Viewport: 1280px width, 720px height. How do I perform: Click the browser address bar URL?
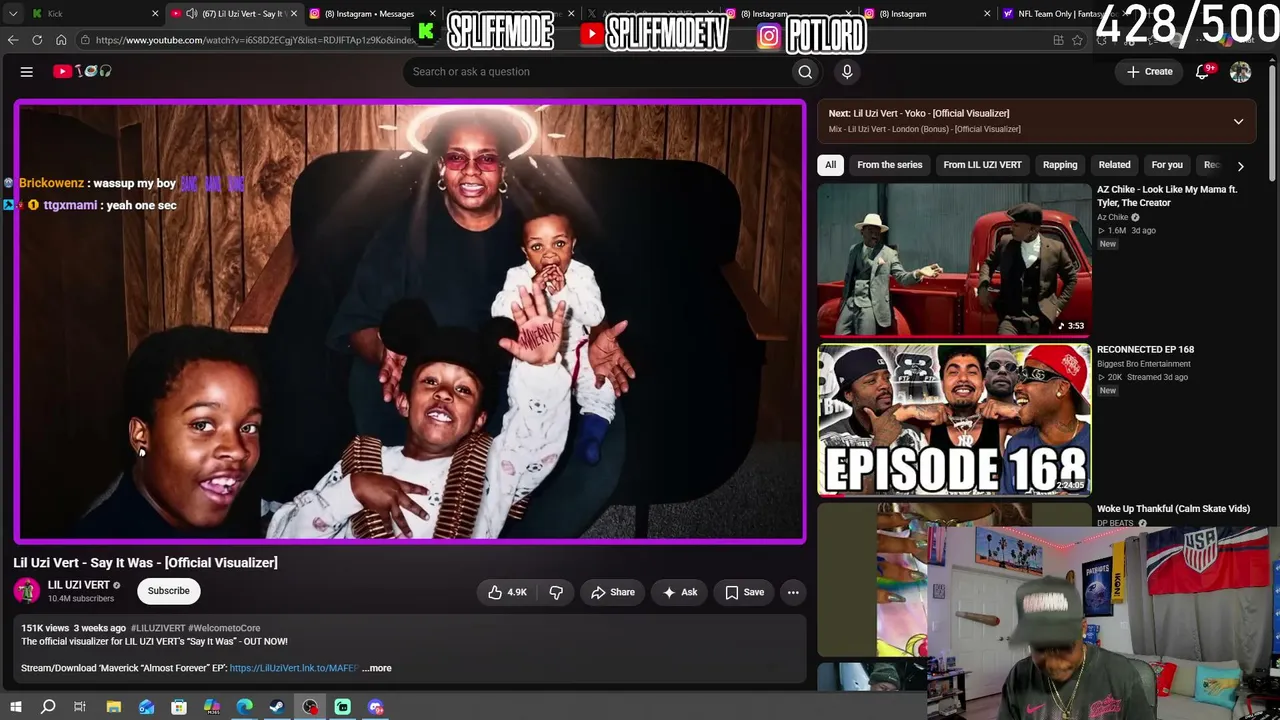point(255,40)
